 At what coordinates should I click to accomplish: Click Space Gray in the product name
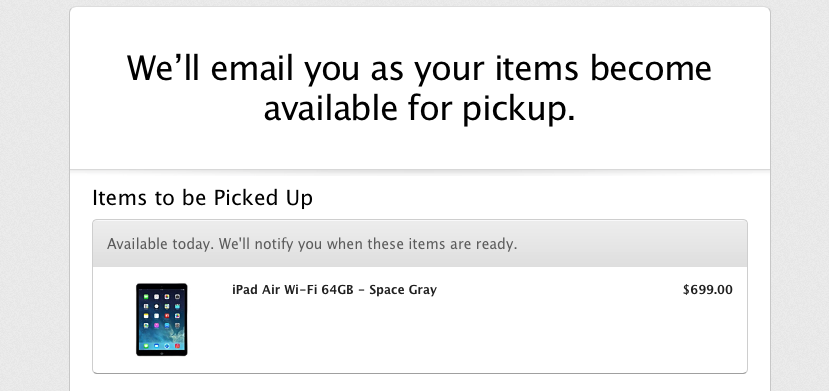(403, 290)
